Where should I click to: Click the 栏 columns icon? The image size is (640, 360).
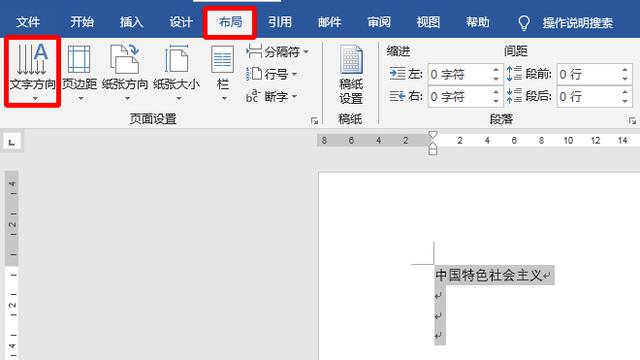[223, 72]
